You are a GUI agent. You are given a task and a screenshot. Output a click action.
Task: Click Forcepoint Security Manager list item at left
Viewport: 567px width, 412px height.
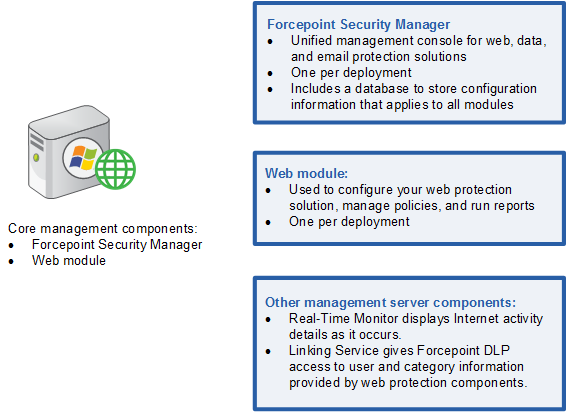point(117,245)
